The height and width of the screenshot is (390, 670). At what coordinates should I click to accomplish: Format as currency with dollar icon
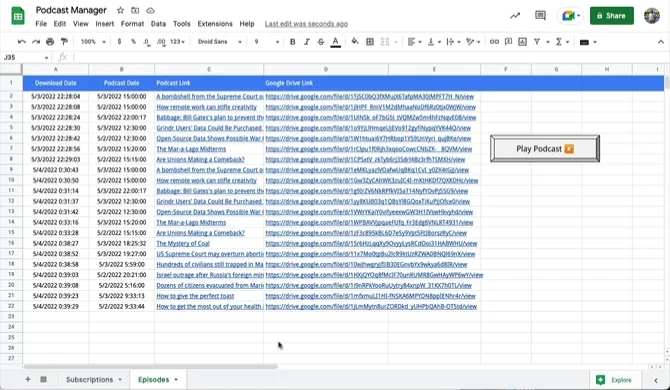[x=119, y=42]
